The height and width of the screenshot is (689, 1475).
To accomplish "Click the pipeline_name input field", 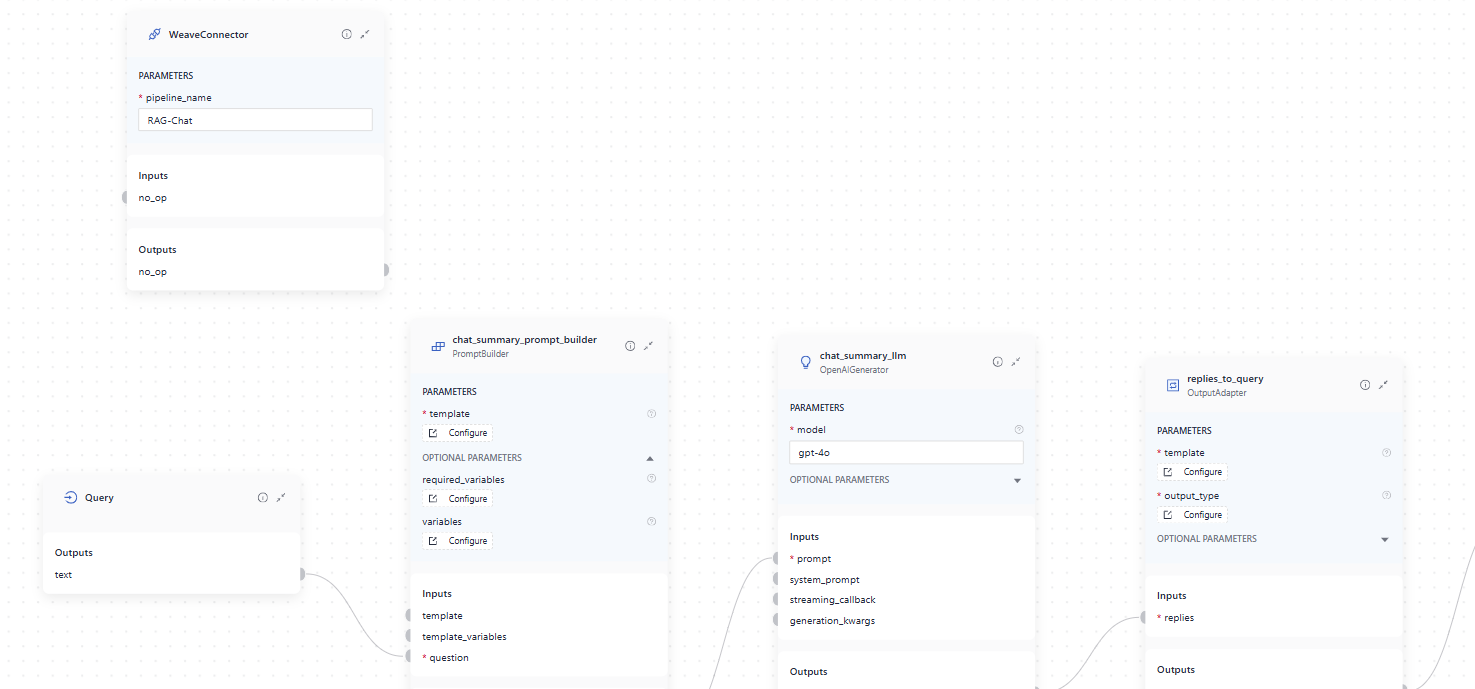I will click(255, 120).
